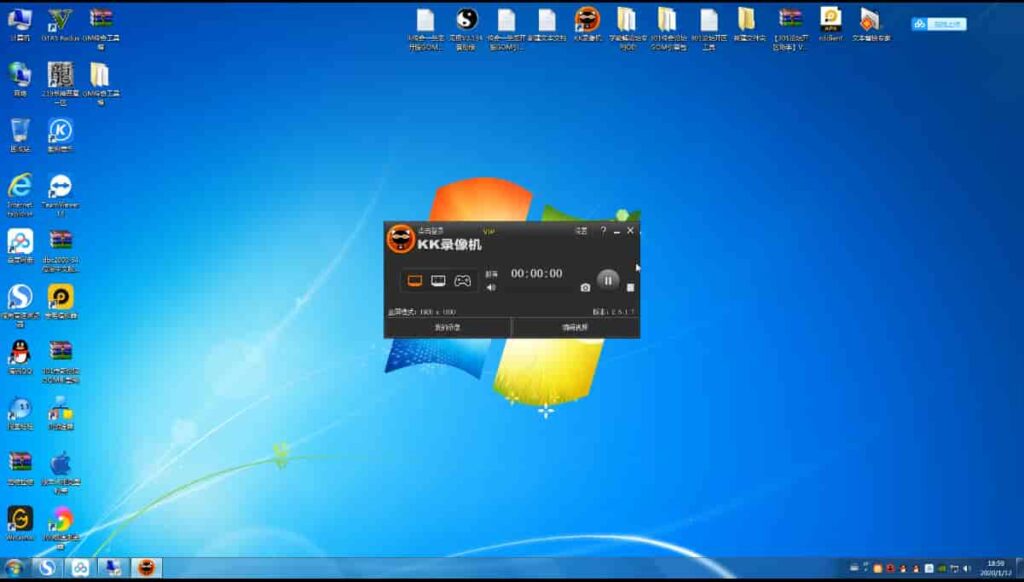The width and height of the screenshot is (1024, 582).
Task: Click the Windows Start button
Action: pyautogui.click(x=14, y=568)
